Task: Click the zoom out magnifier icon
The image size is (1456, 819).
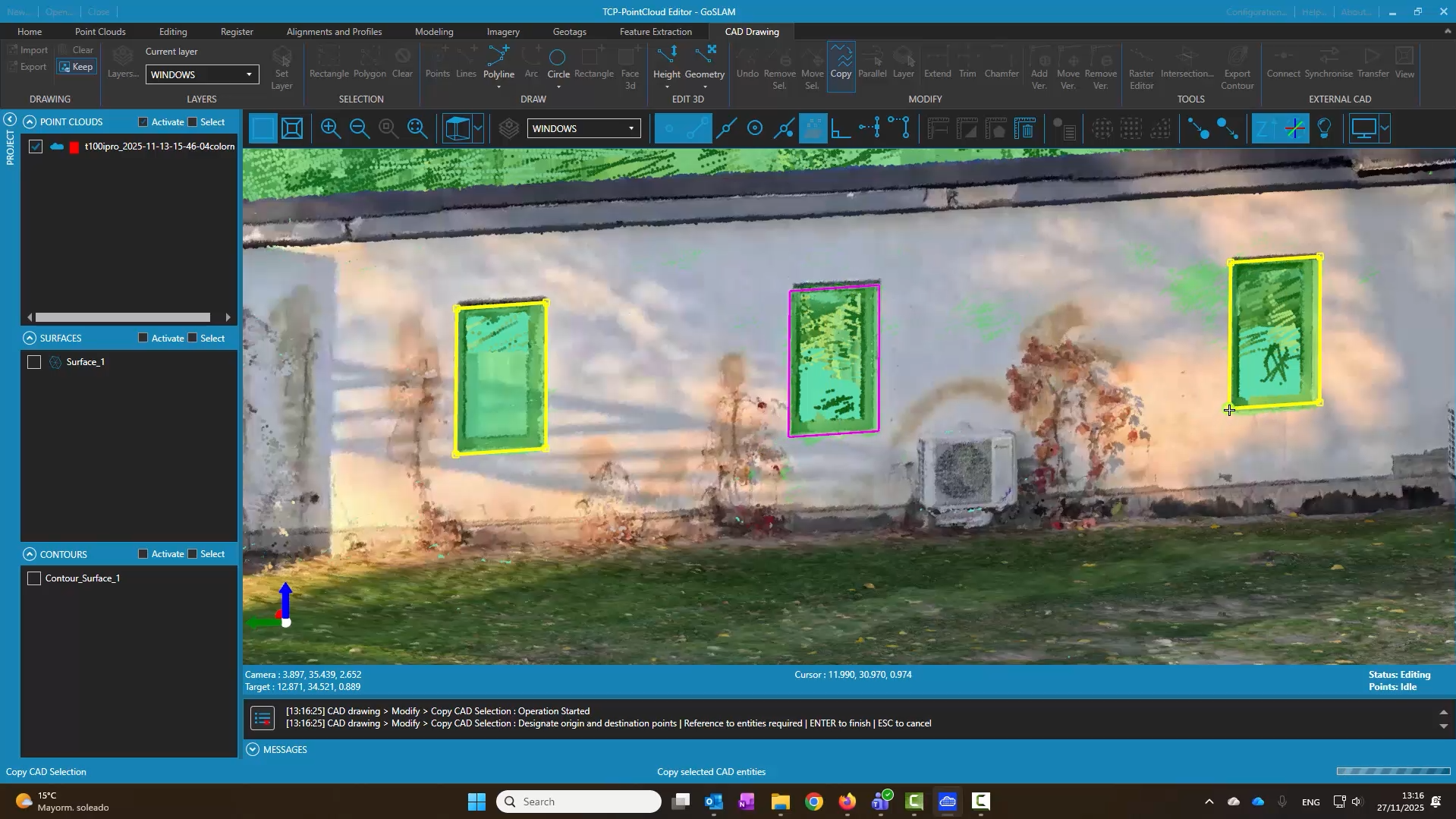Action: 360,129
